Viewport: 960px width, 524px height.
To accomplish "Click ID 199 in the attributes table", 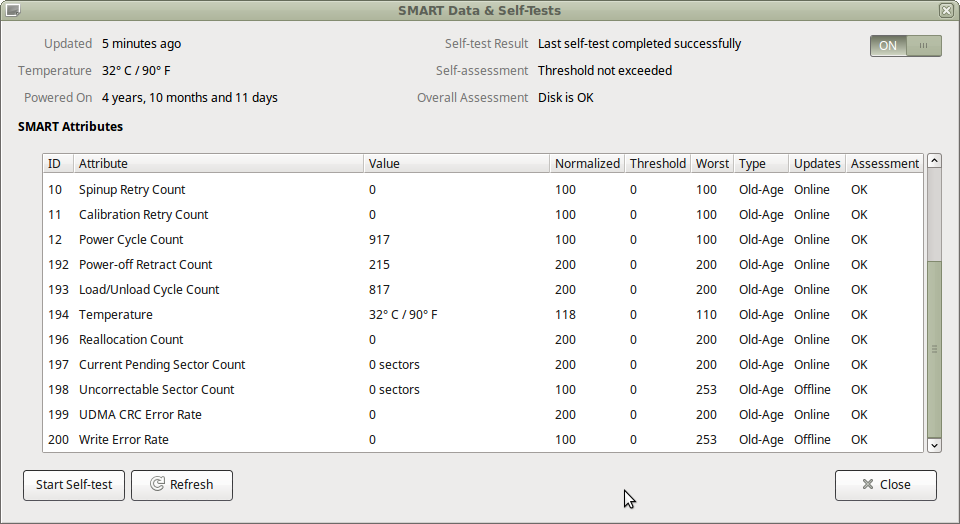I will pos(58,415).
